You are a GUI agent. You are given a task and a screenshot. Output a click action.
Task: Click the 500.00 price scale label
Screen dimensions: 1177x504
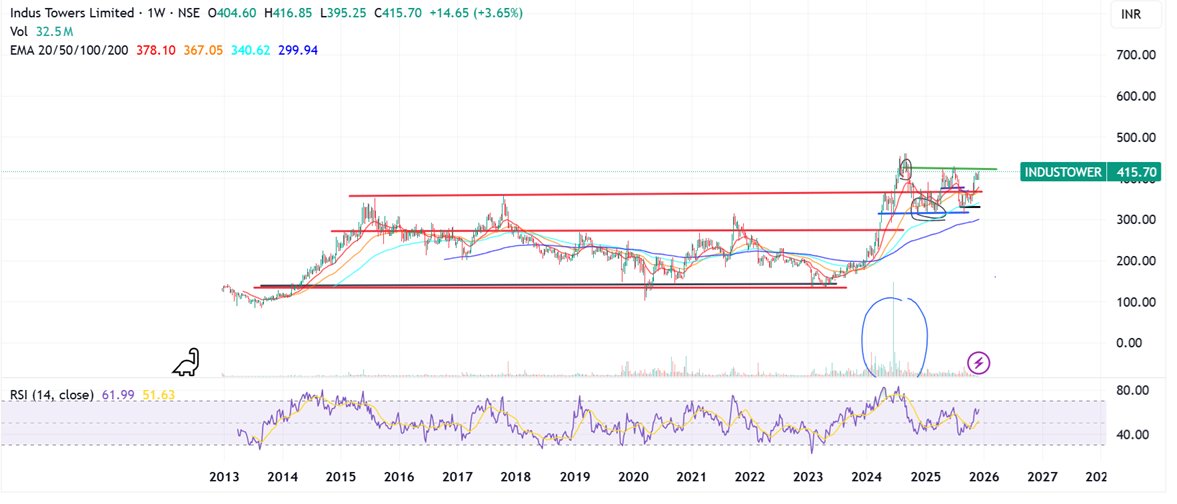[1136, 137]
